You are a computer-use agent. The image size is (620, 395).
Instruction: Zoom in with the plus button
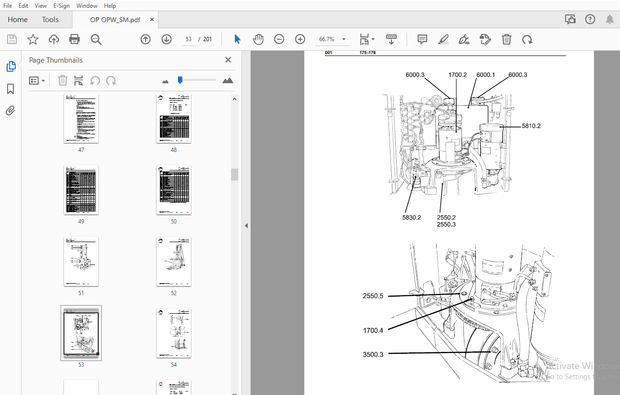(x=300, y=39)
